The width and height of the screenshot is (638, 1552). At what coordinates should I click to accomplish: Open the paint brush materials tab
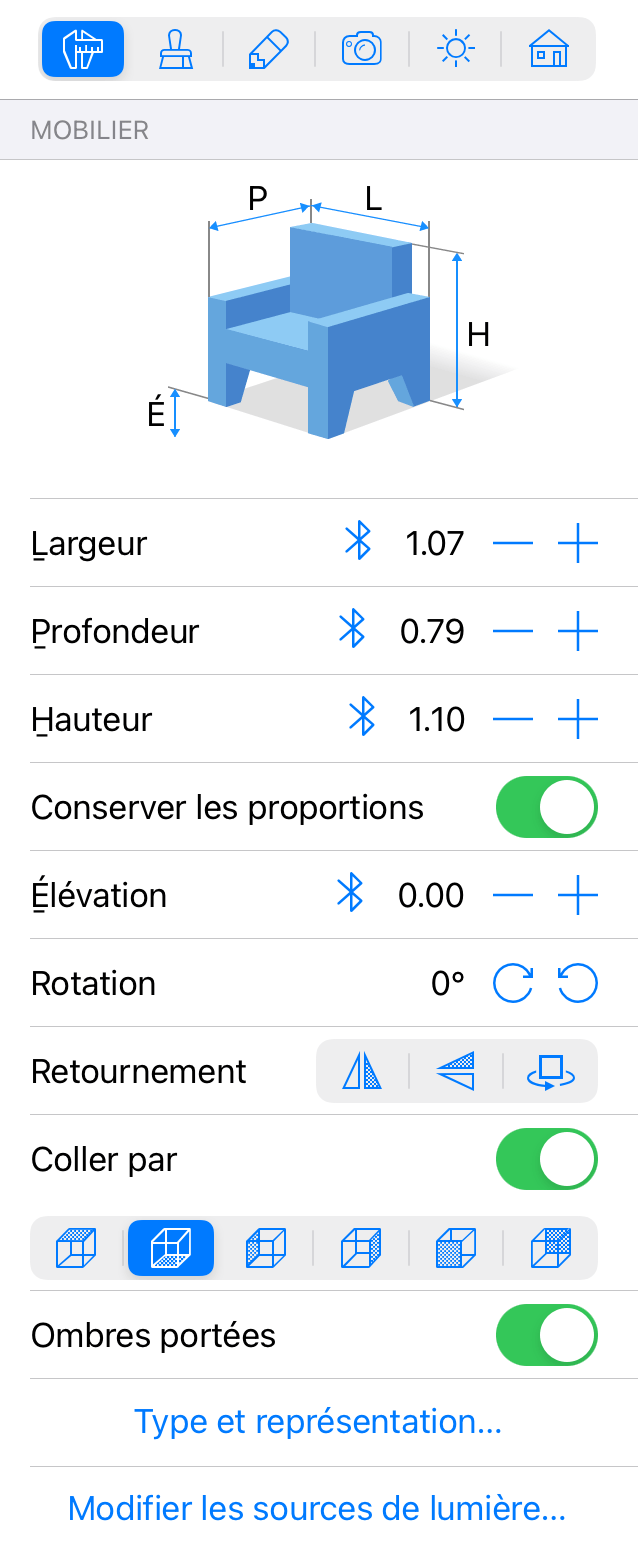pos(176,48)
